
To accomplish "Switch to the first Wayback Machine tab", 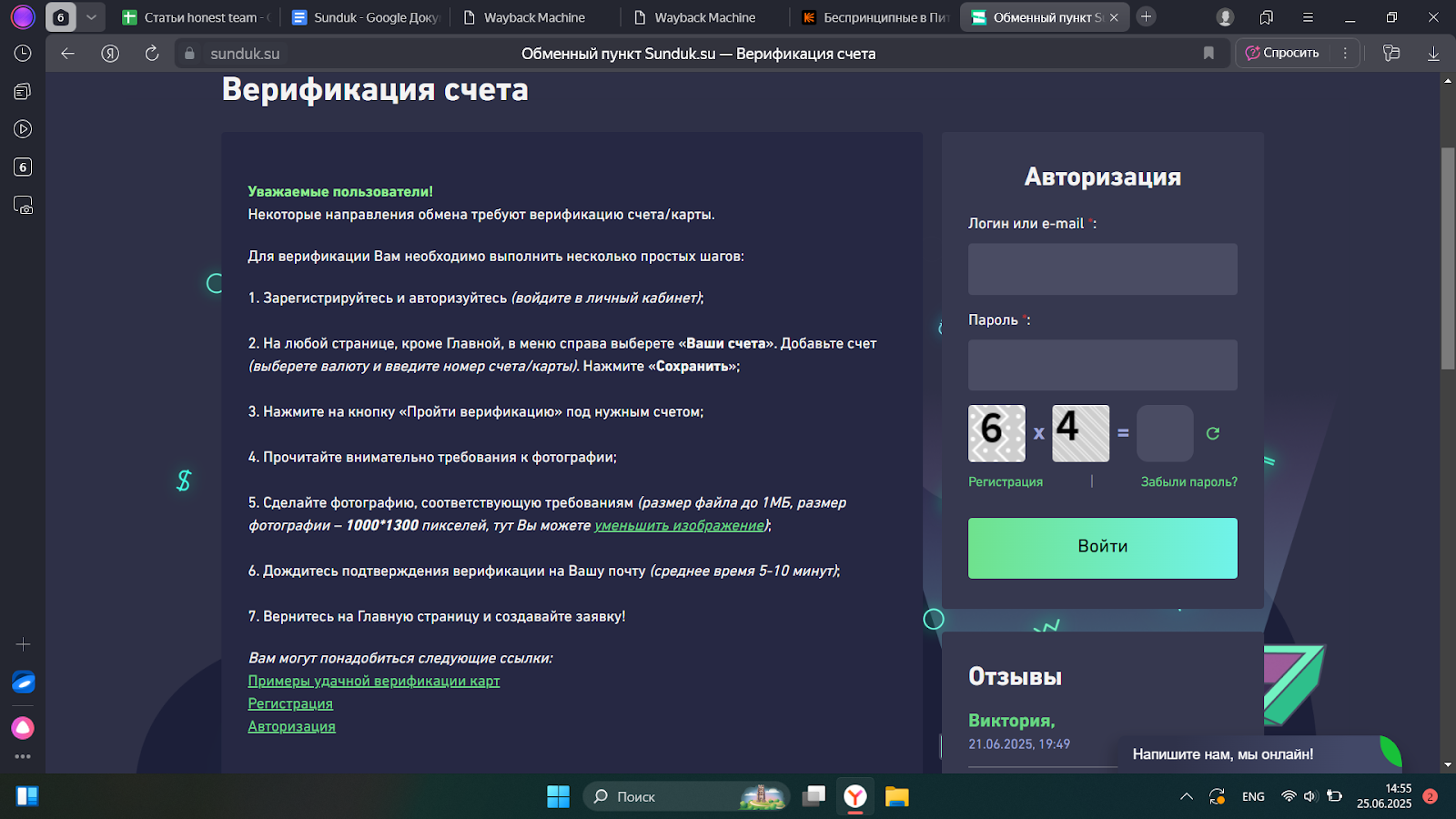I will [536, 17].
